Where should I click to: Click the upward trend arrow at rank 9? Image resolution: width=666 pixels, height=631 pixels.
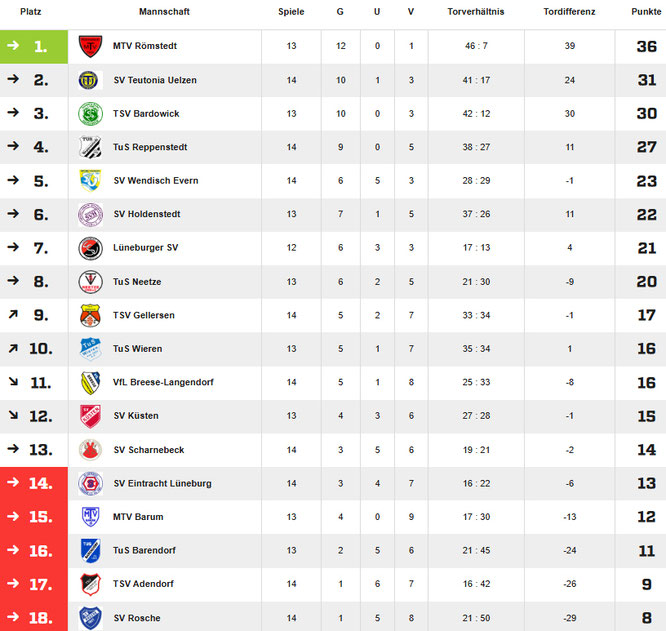tap(13, 315)
